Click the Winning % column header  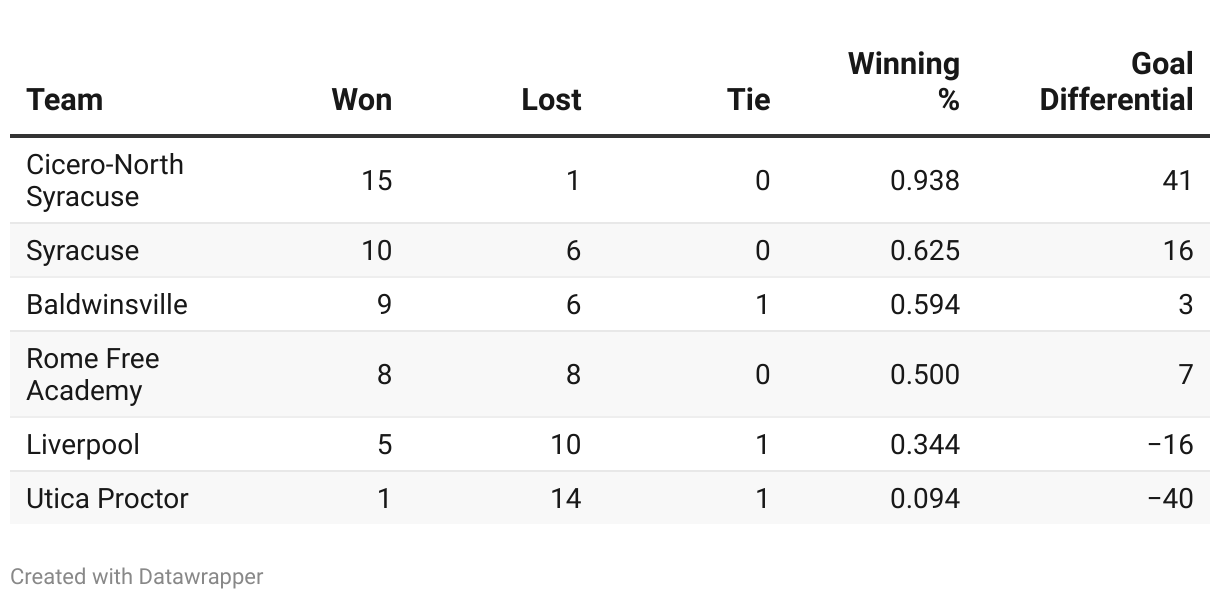click(904, 82)
